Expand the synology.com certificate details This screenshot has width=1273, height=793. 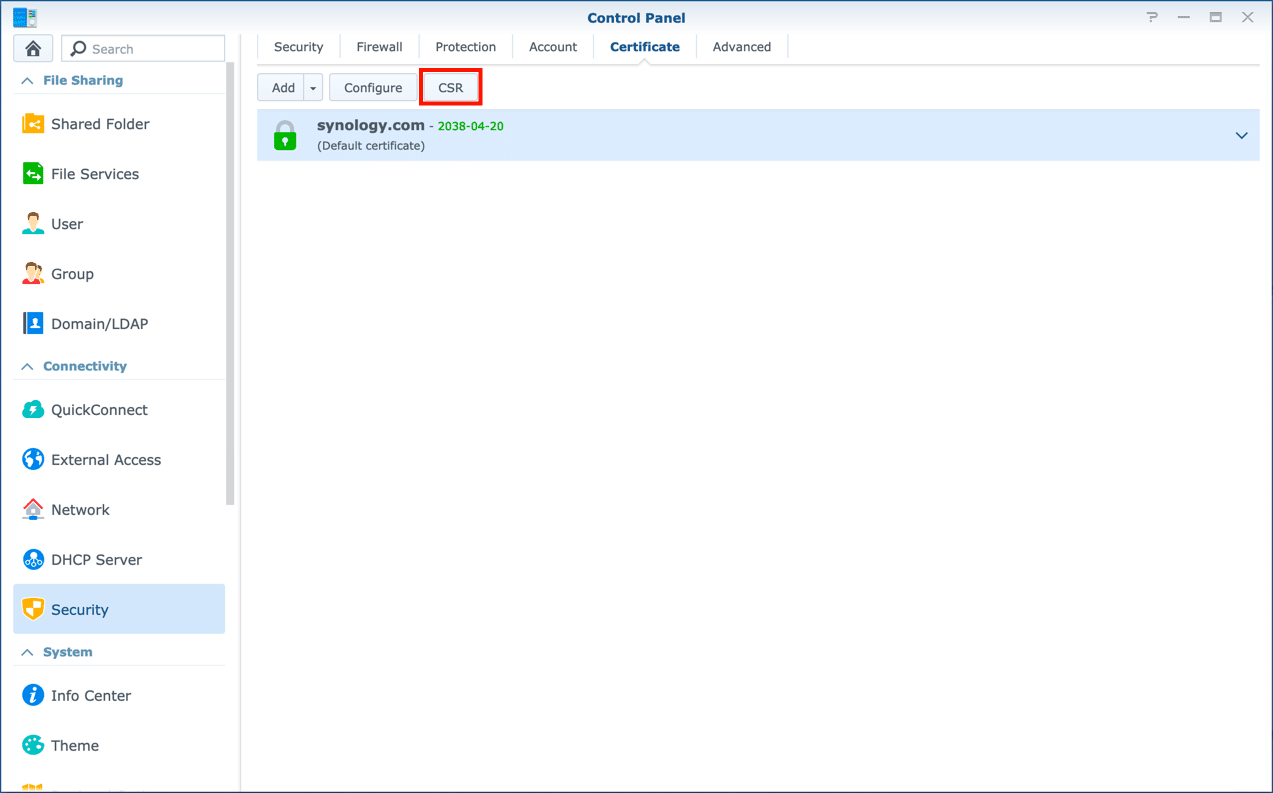(1241, 135)
